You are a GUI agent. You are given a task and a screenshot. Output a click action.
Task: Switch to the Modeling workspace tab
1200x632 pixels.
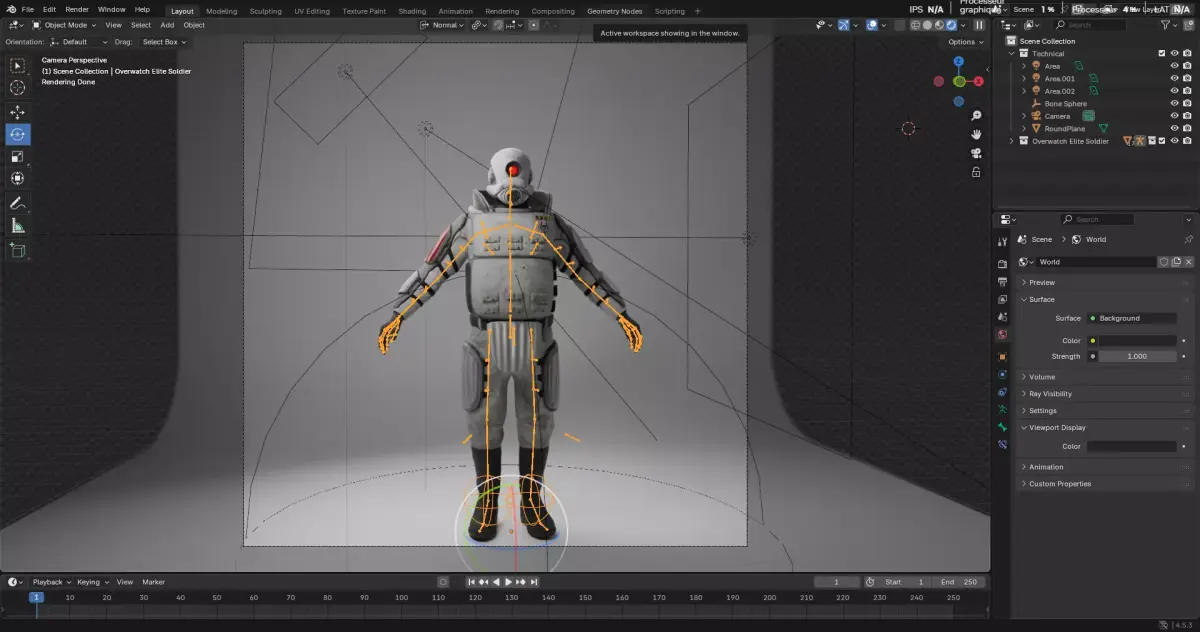[222, 11]
